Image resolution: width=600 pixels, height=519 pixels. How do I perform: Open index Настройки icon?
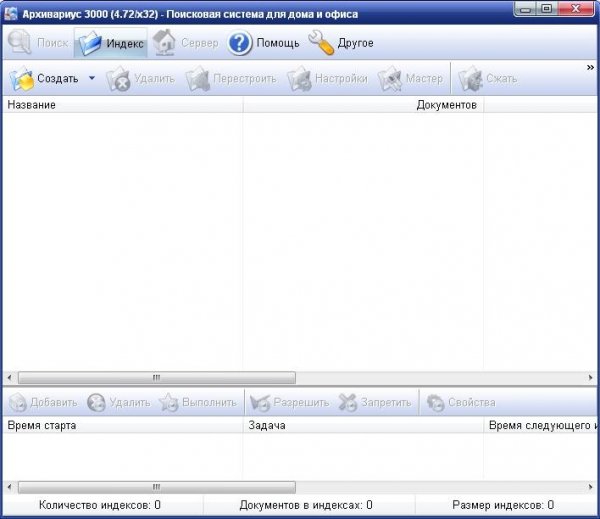300,79
